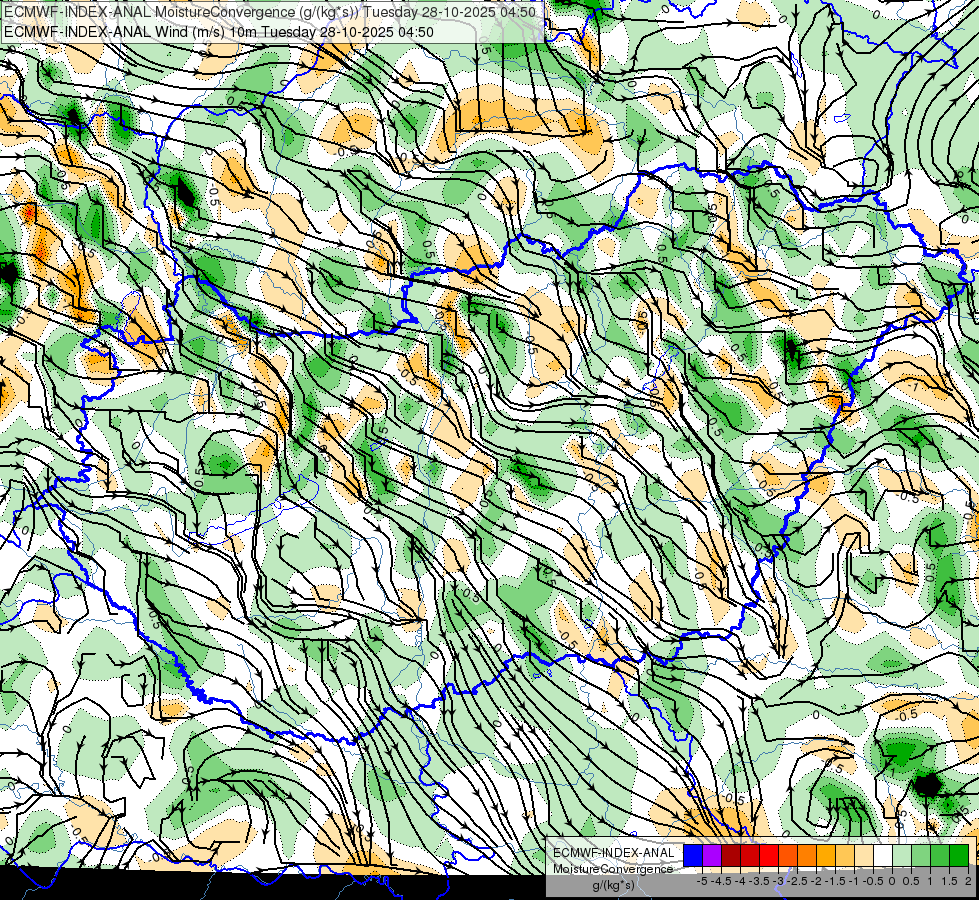Click the Wind (m/s) 10m title line
Screen dimensions: 979x900
(219, 32)
